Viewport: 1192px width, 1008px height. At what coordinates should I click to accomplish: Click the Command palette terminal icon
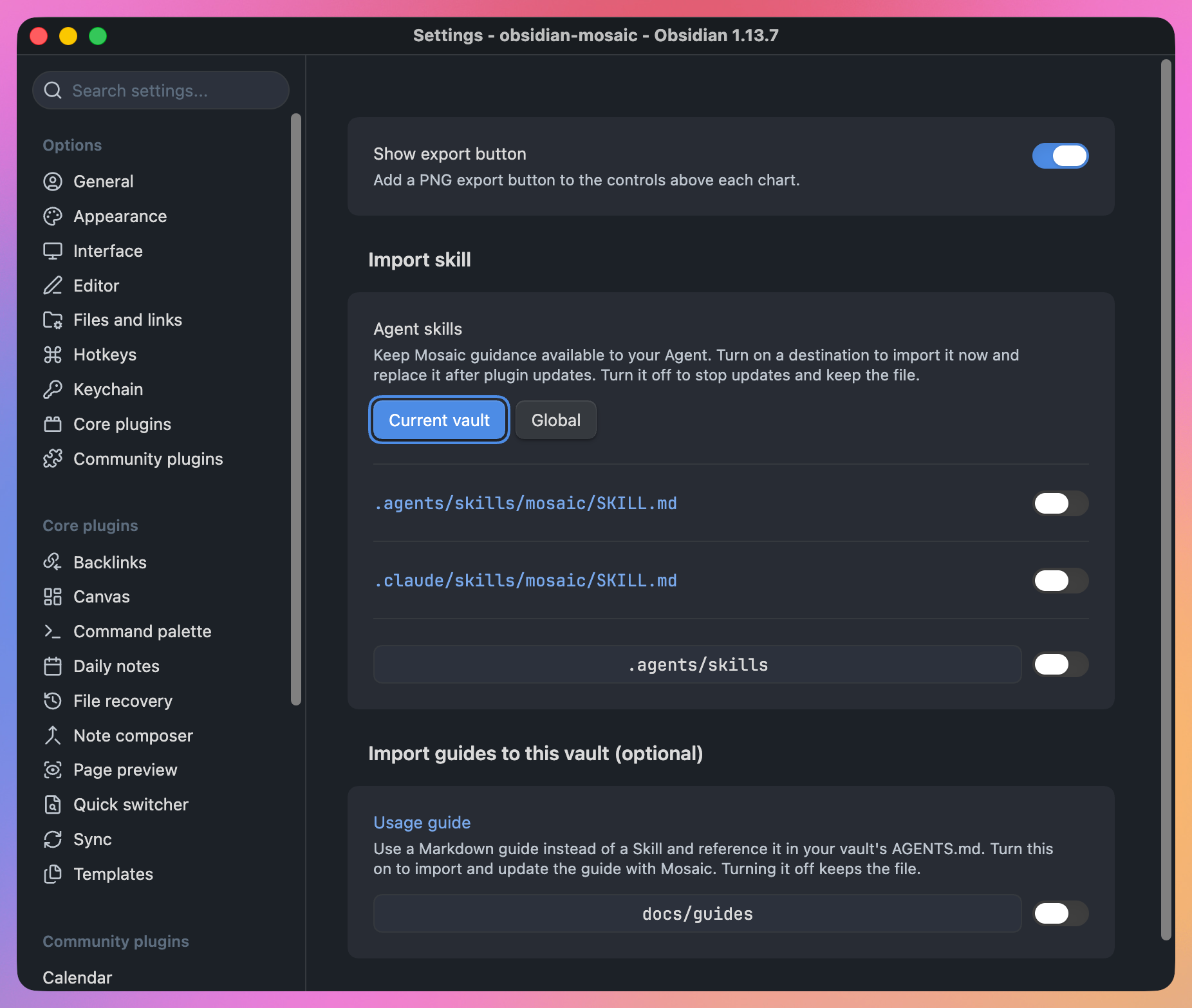pos(53,631)
